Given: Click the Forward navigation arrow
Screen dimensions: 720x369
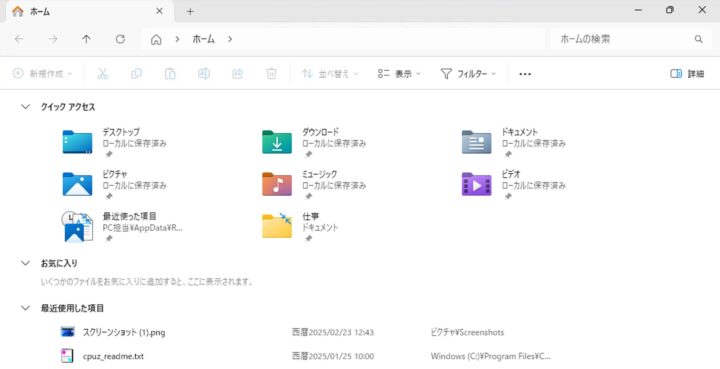Looking at the screenshot, I should click(53, 39).
